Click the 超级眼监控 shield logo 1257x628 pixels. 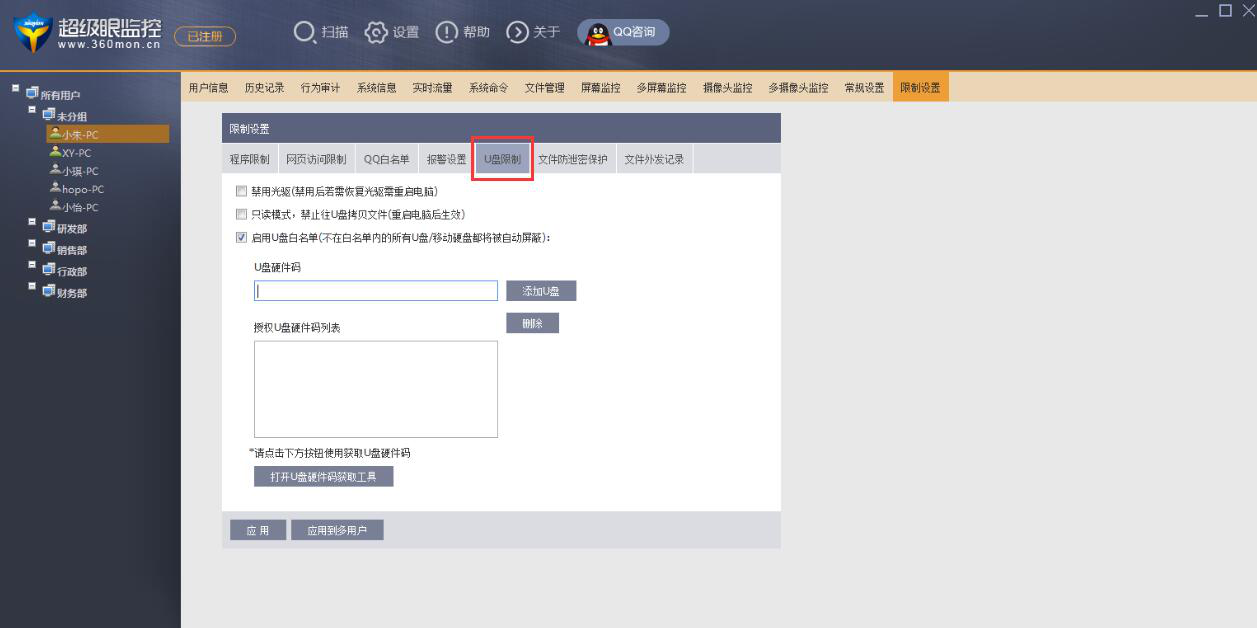(x=32, y=34)
